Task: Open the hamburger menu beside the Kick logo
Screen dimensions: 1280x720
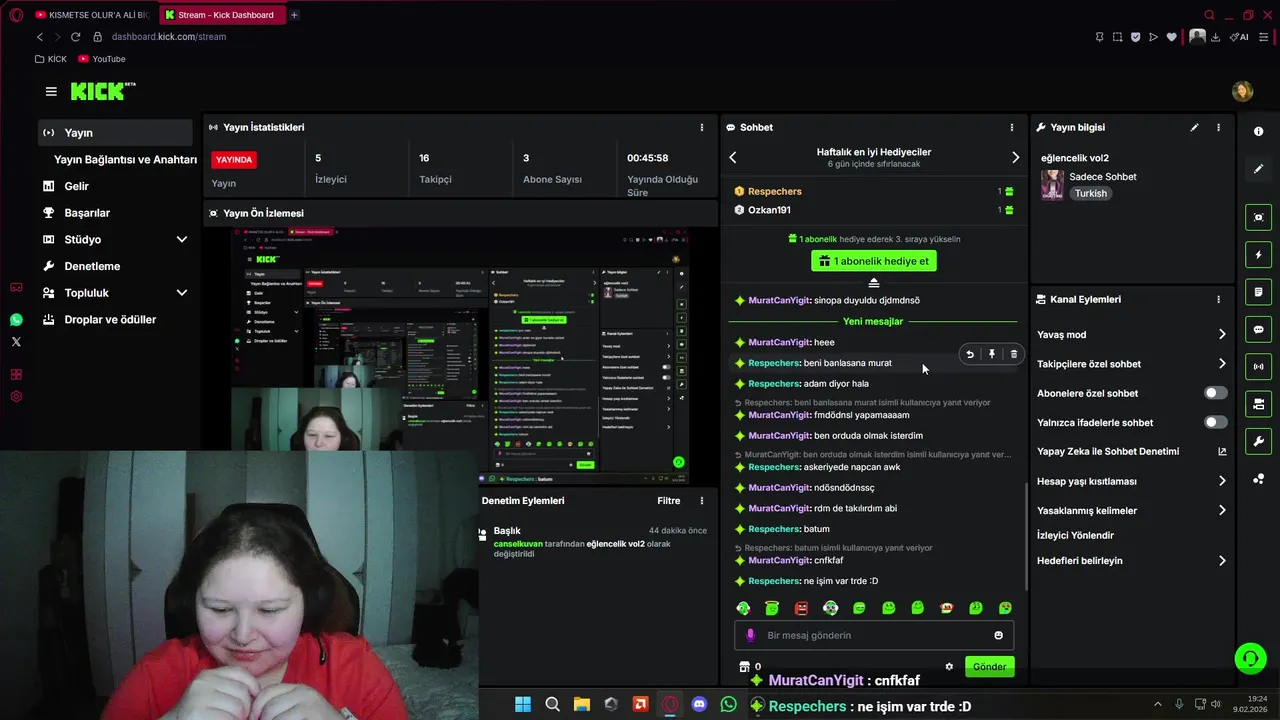Action: click(51, 91)
